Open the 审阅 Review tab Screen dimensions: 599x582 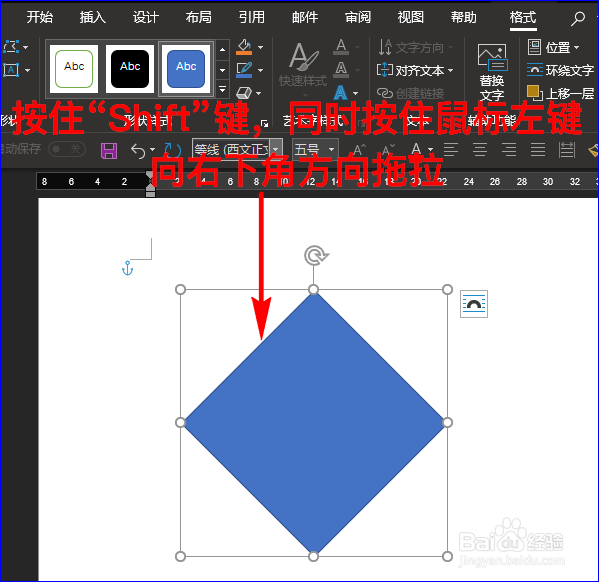pyautogui.click(x=358, y=17)
